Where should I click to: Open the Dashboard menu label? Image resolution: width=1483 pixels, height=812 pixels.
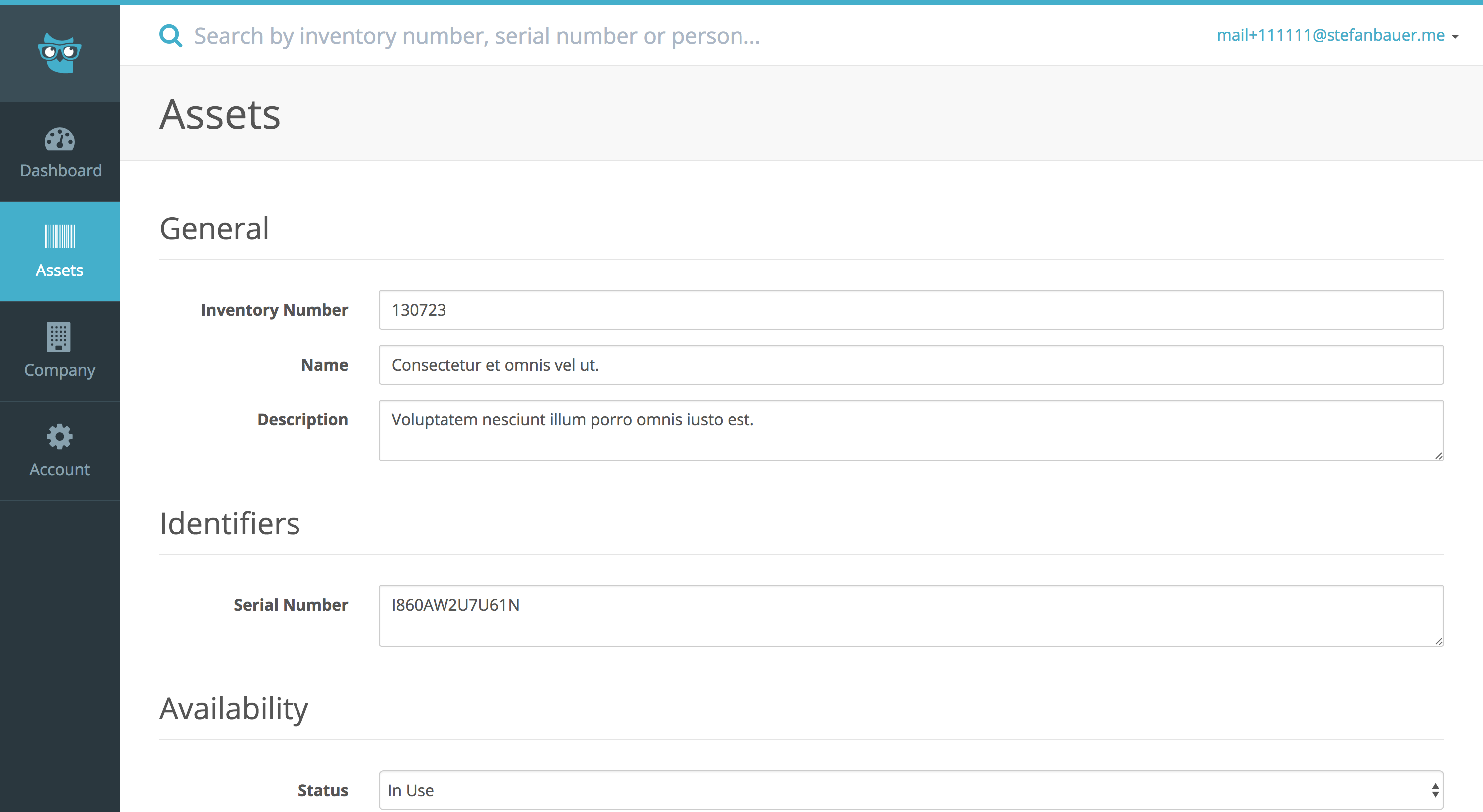(x=60, y=170)
